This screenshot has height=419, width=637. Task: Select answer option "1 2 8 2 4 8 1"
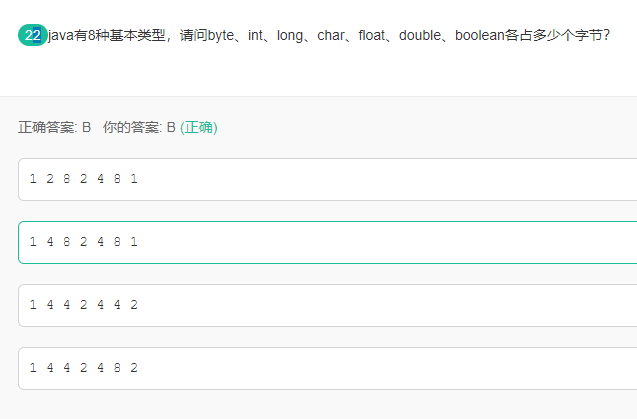[327, 179]
